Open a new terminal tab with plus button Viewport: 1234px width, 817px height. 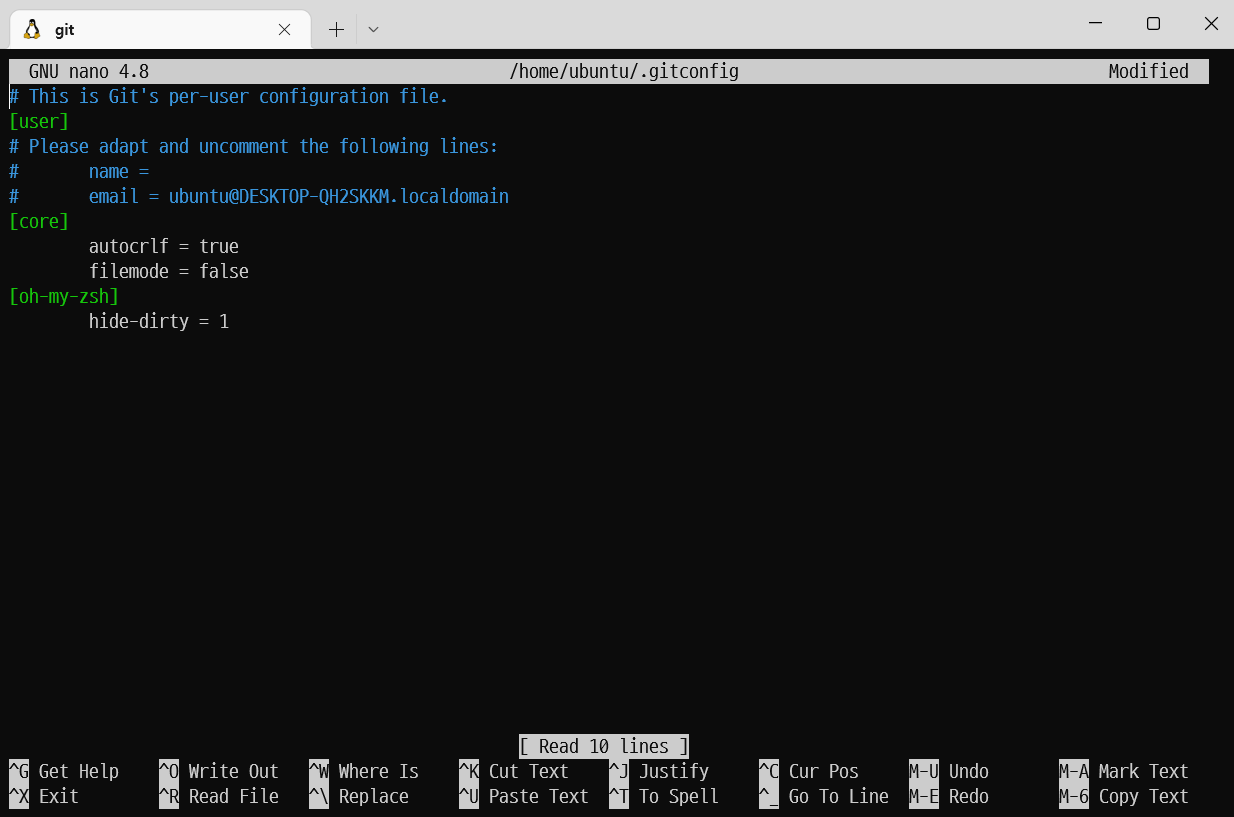336,29
